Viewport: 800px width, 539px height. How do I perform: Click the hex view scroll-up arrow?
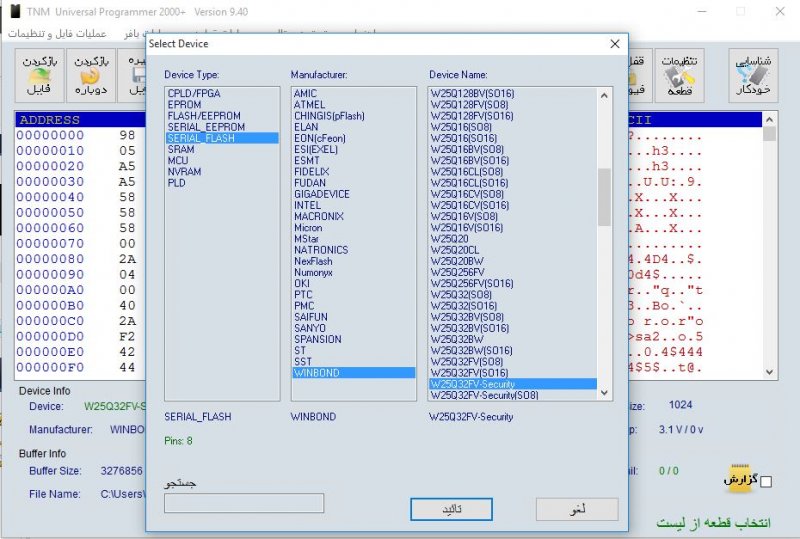[769, 119]
